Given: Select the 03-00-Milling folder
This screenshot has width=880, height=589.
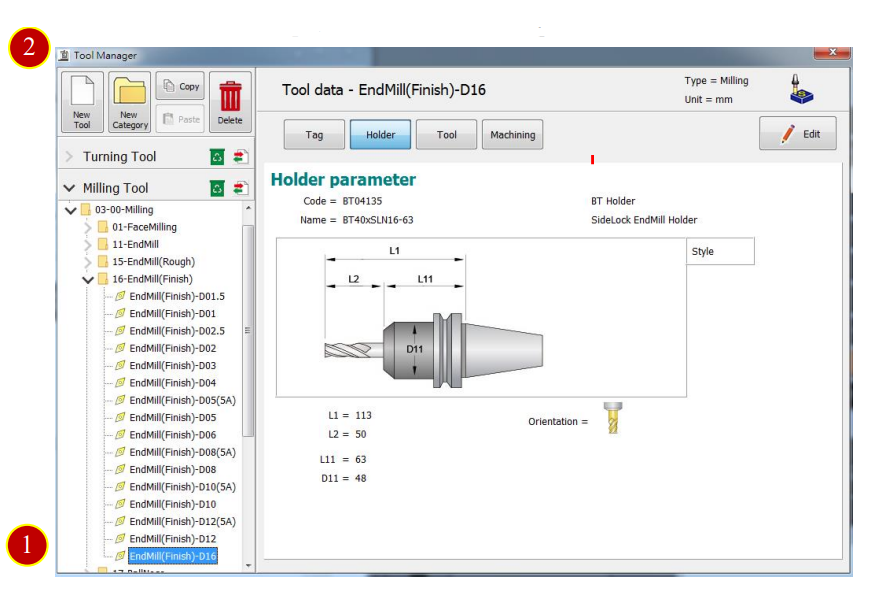Looking at the screenshot, I should point(124,210).
